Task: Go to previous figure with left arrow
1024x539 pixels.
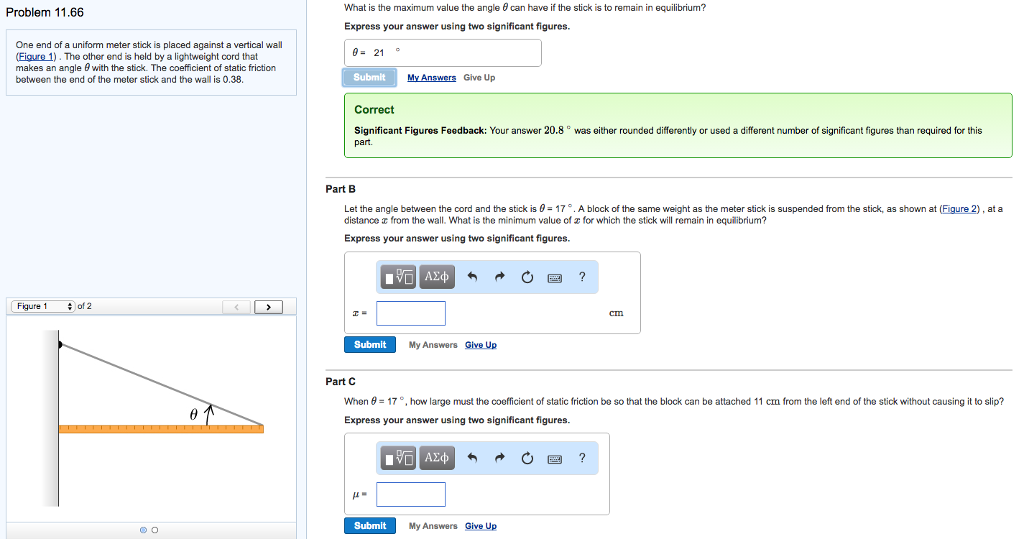Action: click(236, 307)
